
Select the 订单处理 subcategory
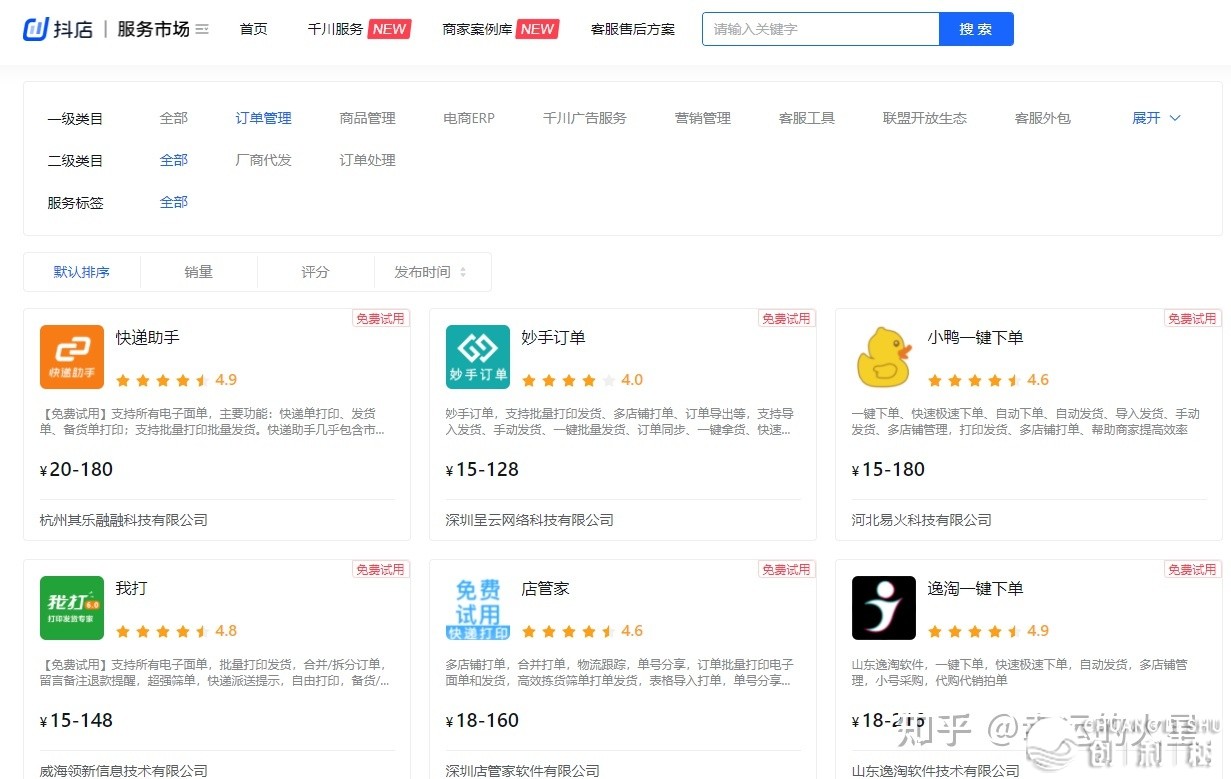tap(368, 160)
